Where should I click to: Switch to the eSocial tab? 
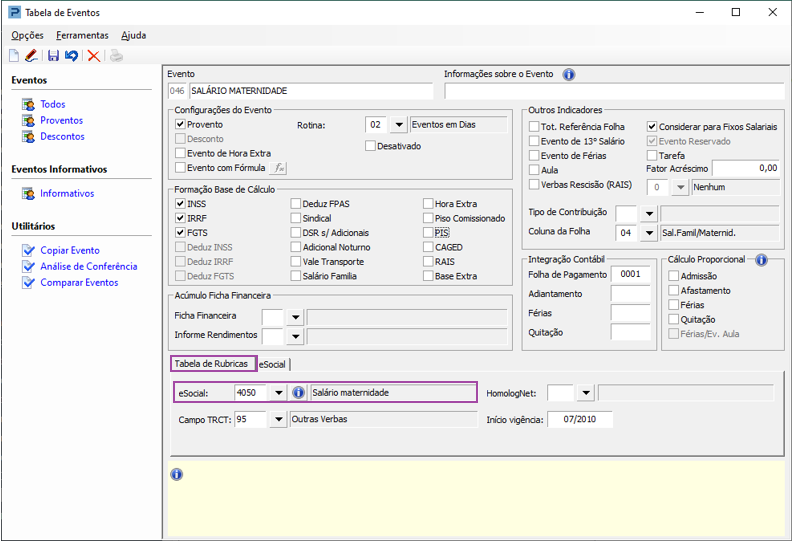(273, 364)
